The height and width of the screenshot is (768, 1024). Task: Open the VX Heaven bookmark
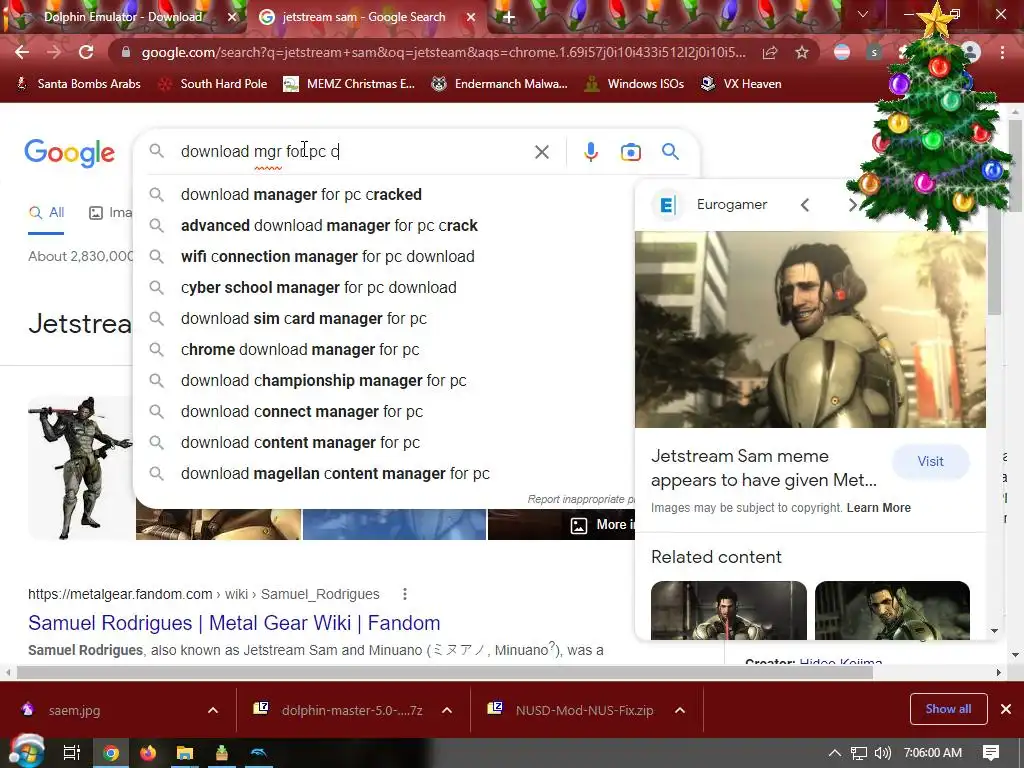pos(741,84)
